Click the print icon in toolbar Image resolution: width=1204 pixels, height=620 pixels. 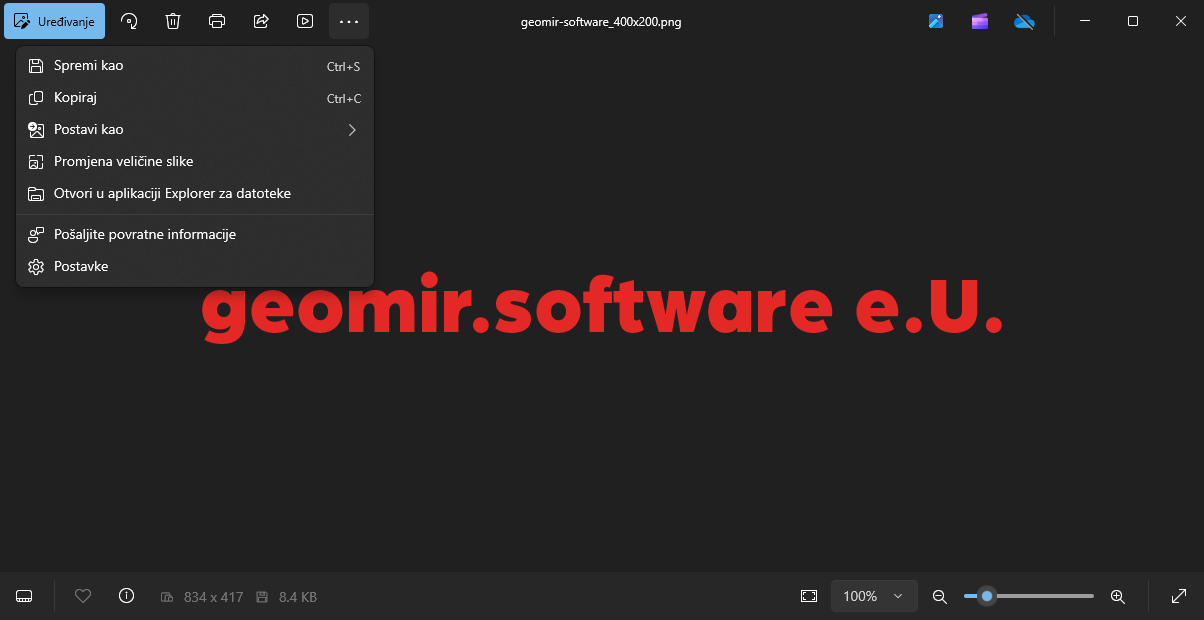pyautogui.click(x=217, y=21)
